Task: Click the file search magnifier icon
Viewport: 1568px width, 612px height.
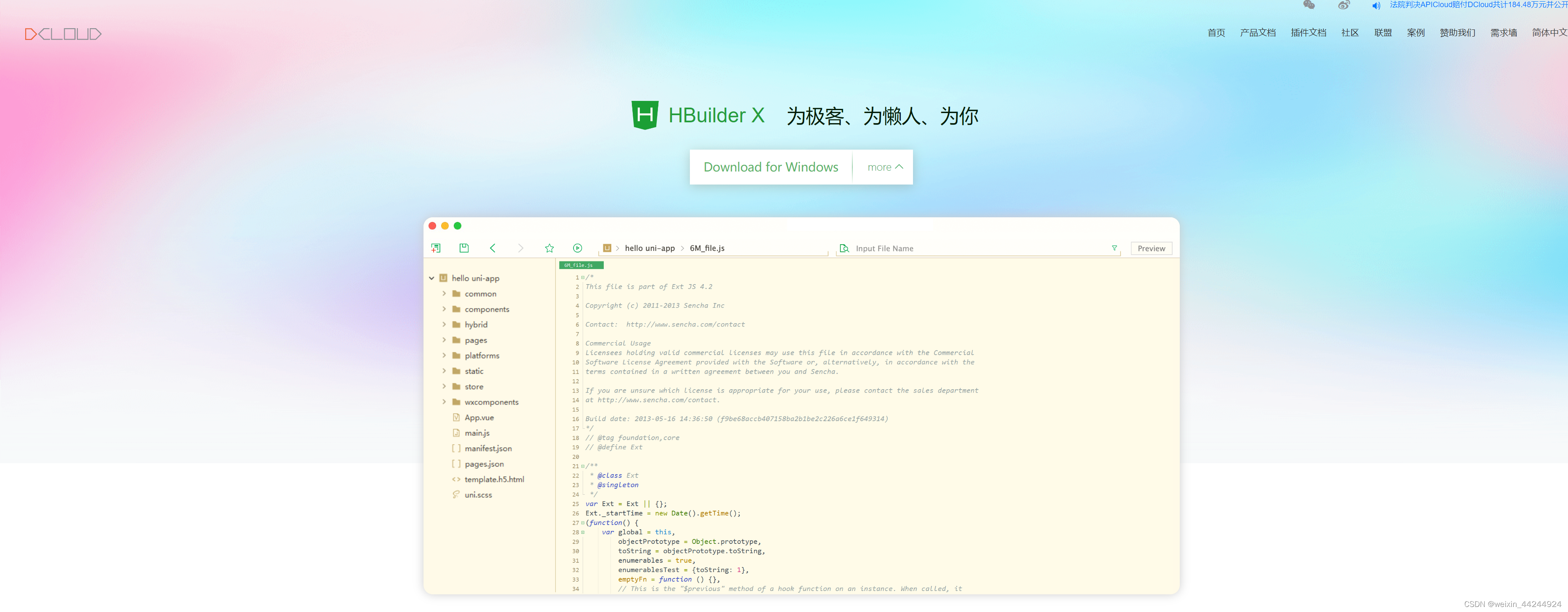Action: [844, 248]
